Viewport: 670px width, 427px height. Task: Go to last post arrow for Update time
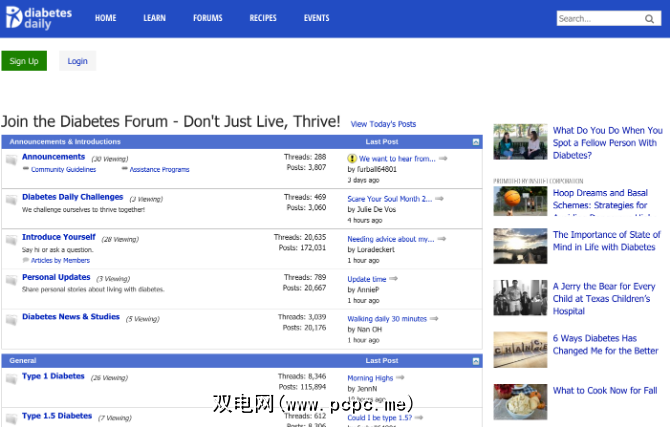pyautogui.click(x=393, y=279)
